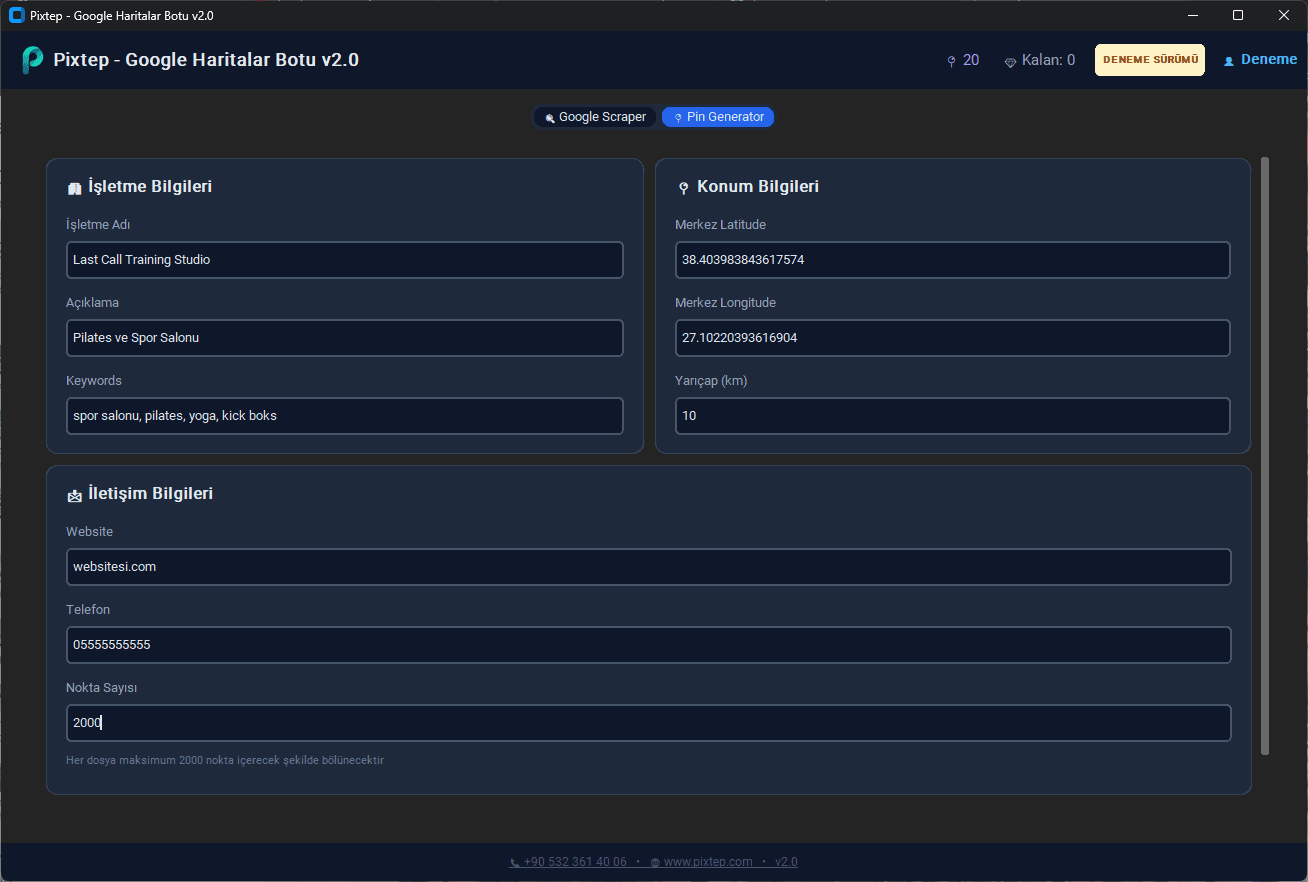The height and width of the screenshot is (882, 1308).
Task: Select the Pin Generator tab
Action: pos(718,117)
